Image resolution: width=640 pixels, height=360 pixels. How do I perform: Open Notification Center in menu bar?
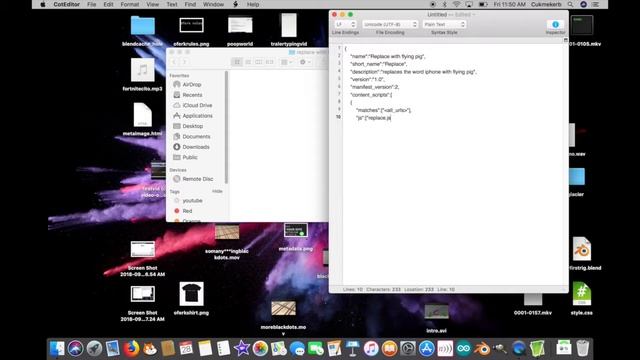tap(596, 4)
